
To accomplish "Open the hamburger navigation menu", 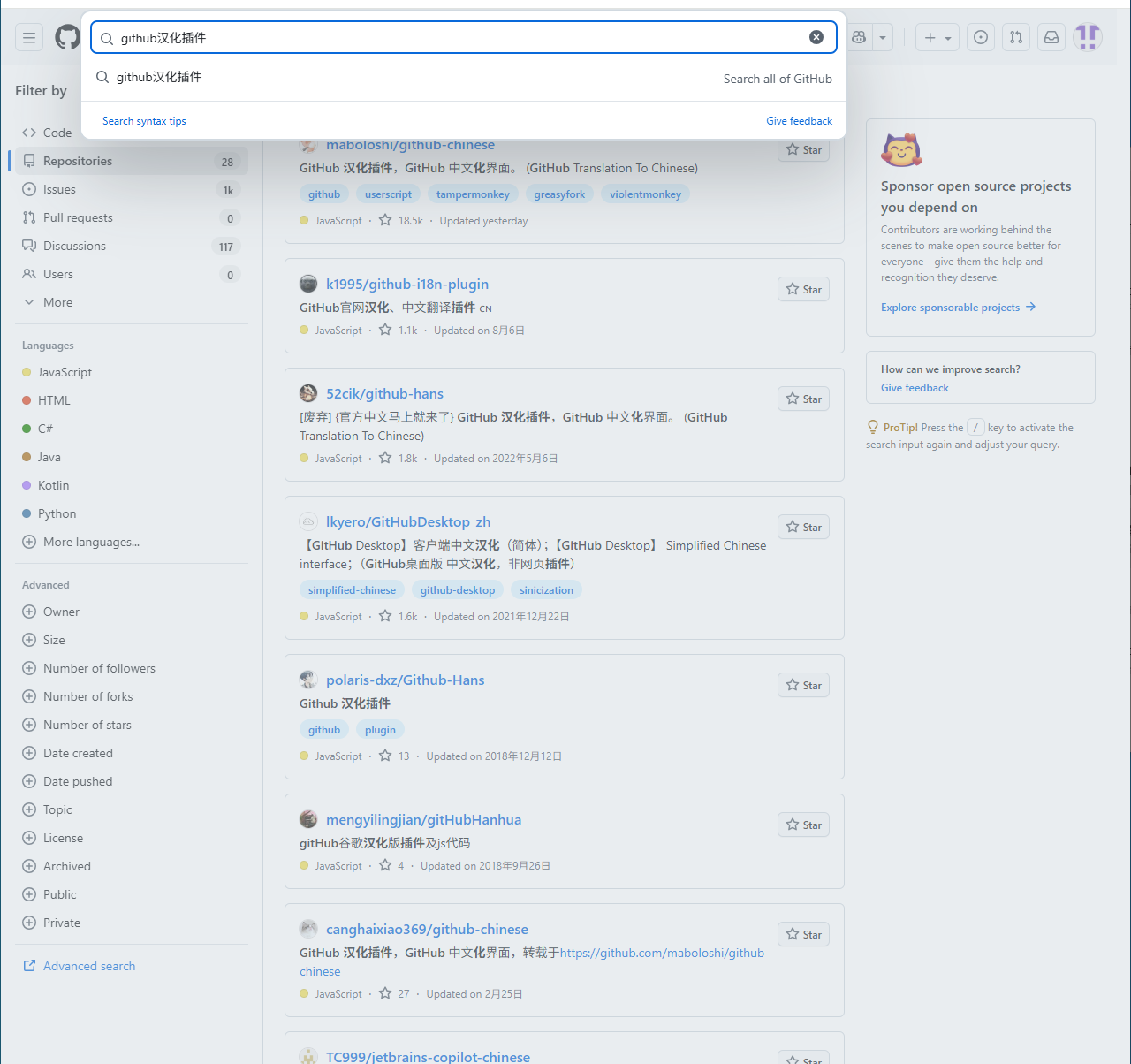I will pyautogui.click(x=29, y=37).
